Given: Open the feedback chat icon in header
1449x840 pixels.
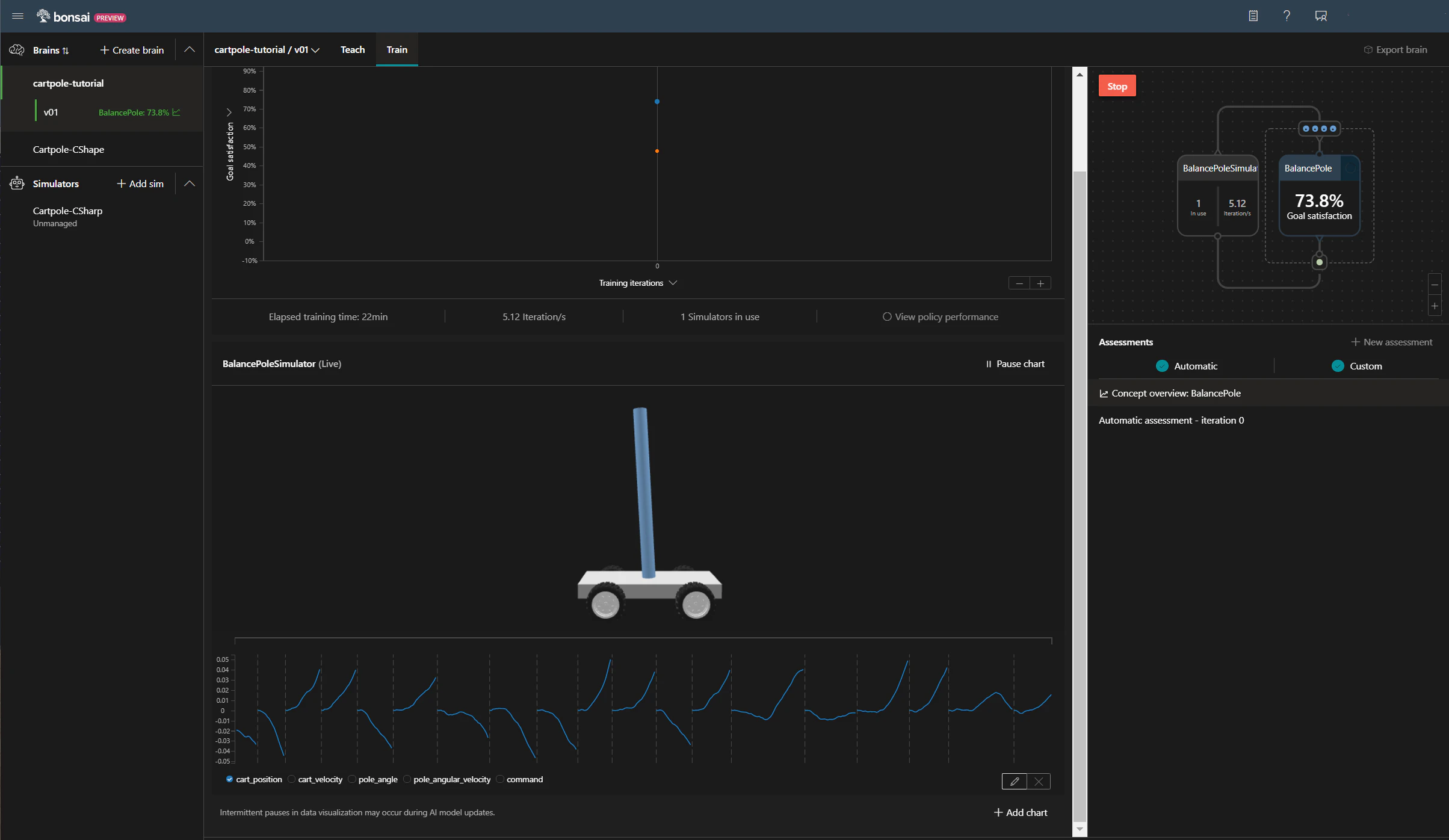Looking at the screenshot, I should [x=1321, y=16].
